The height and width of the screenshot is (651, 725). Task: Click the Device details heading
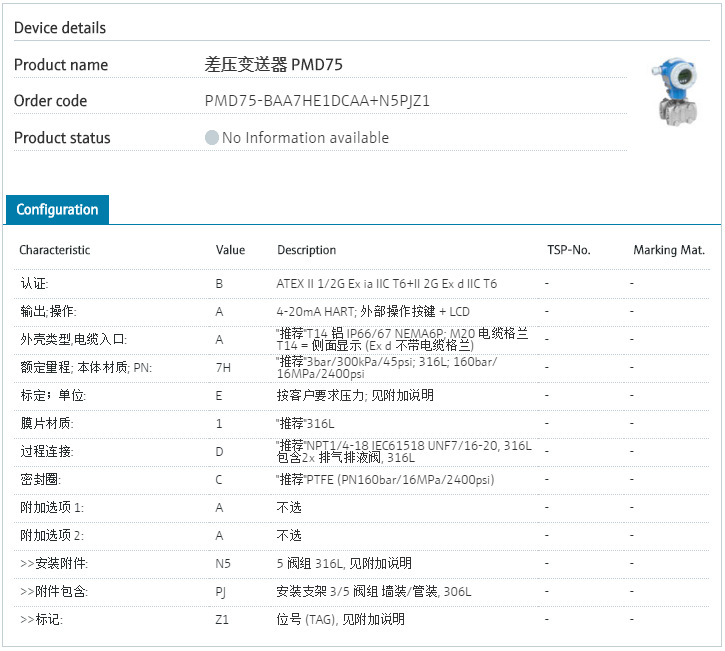(x=60, y=28)
